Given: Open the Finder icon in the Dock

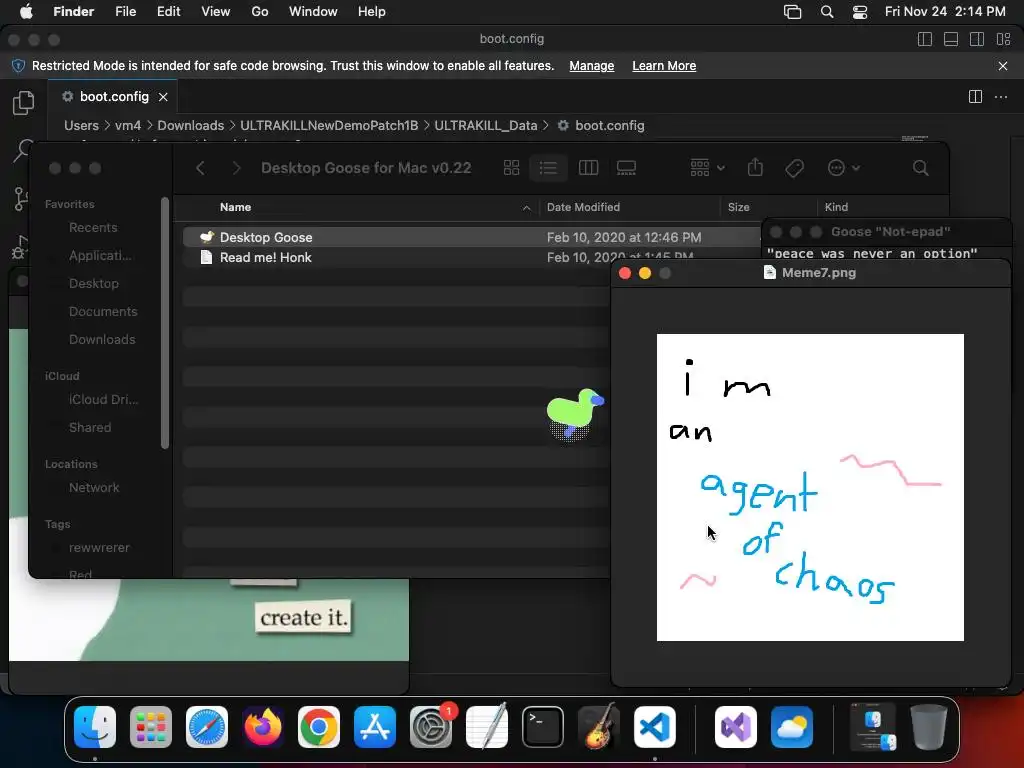Looking at the screenshot, I should tap(95, 727).
